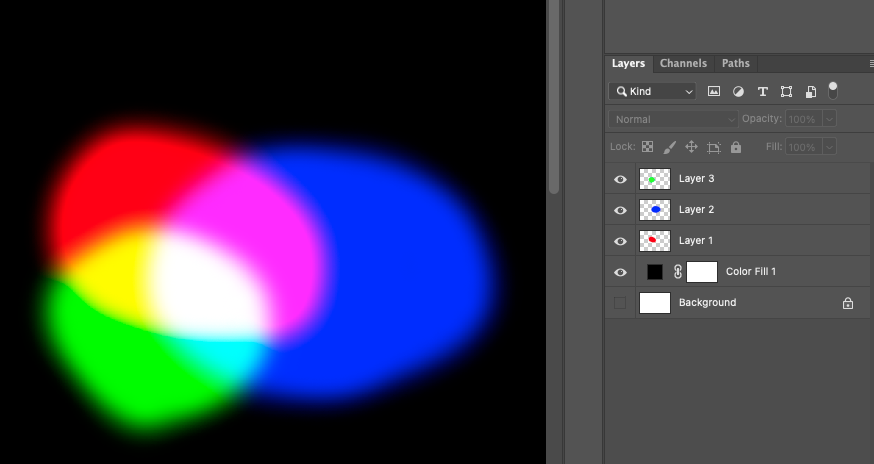Hide Layer 3 using its eye icon
874x464 pixels.
pyautogui.click(x=620, y=179)
